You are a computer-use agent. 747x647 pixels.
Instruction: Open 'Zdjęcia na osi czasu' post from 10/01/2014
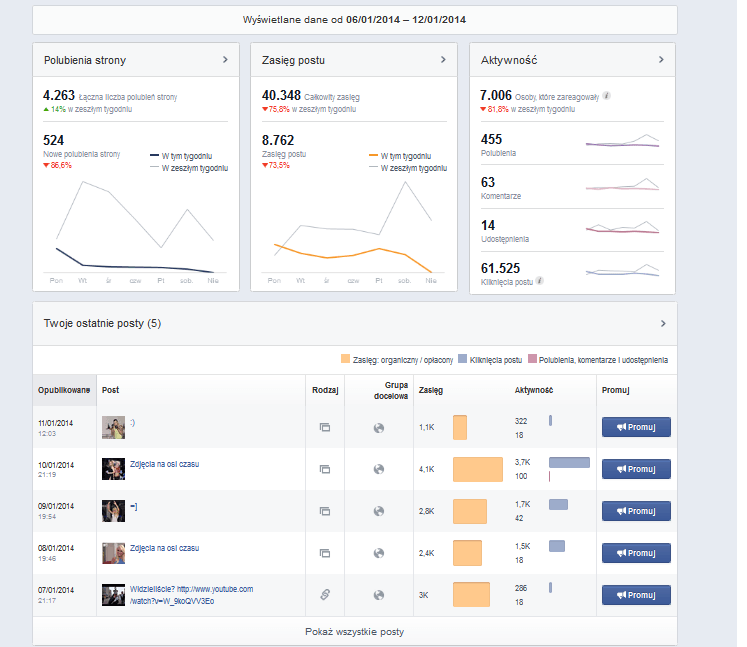click(x=164, y=464)
